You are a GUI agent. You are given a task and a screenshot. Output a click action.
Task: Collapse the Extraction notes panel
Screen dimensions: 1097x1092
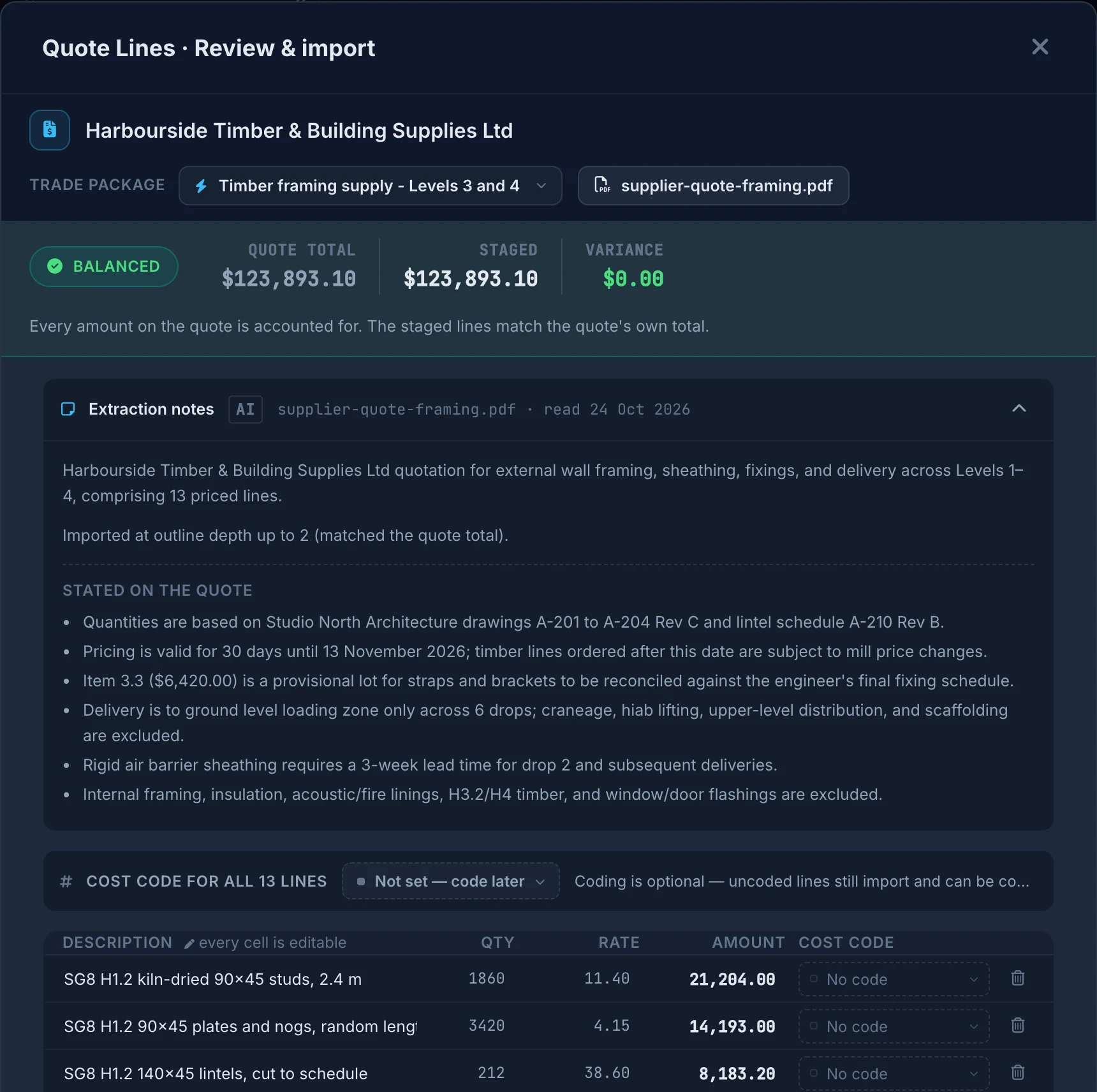pyautogui.click(x=1019, y=408)
